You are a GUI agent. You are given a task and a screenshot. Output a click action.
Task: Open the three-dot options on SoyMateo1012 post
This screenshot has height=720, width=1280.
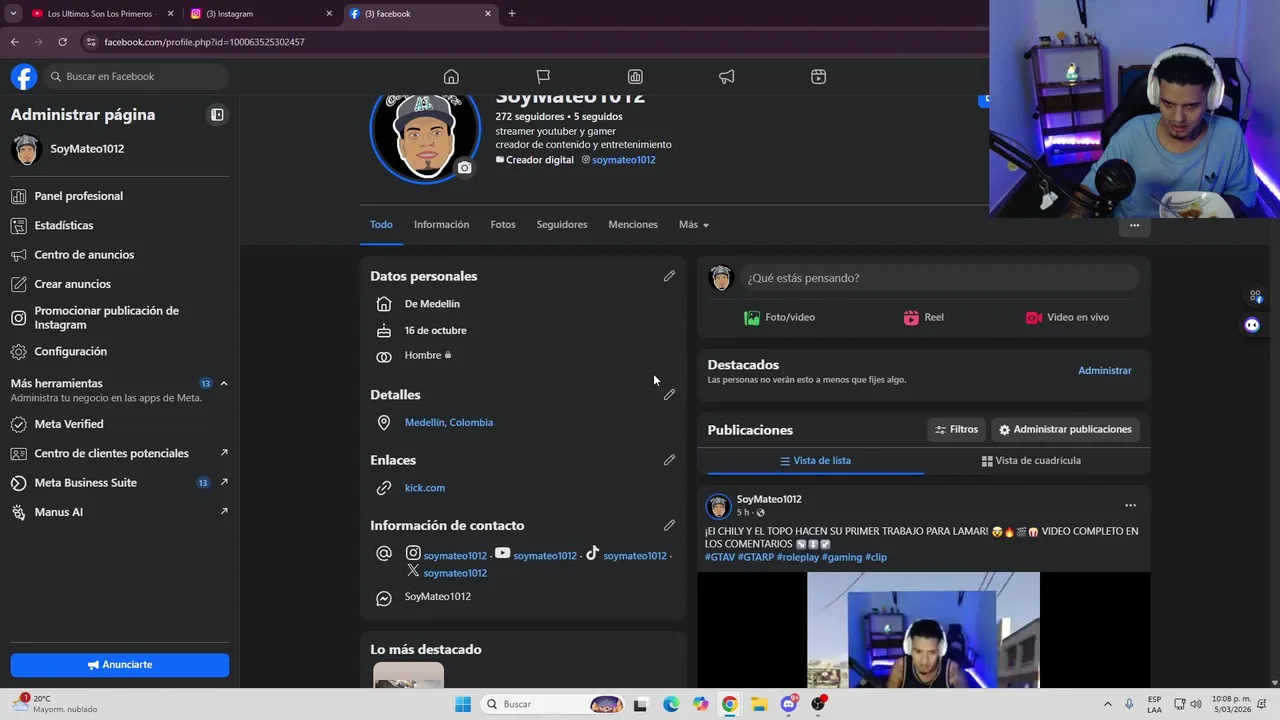coord(1130,505)
